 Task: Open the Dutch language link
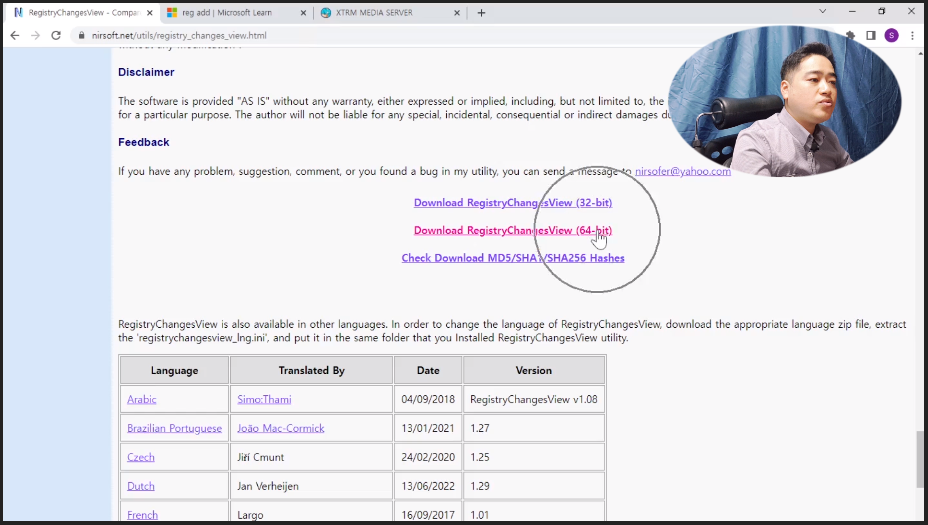[140, 486]
